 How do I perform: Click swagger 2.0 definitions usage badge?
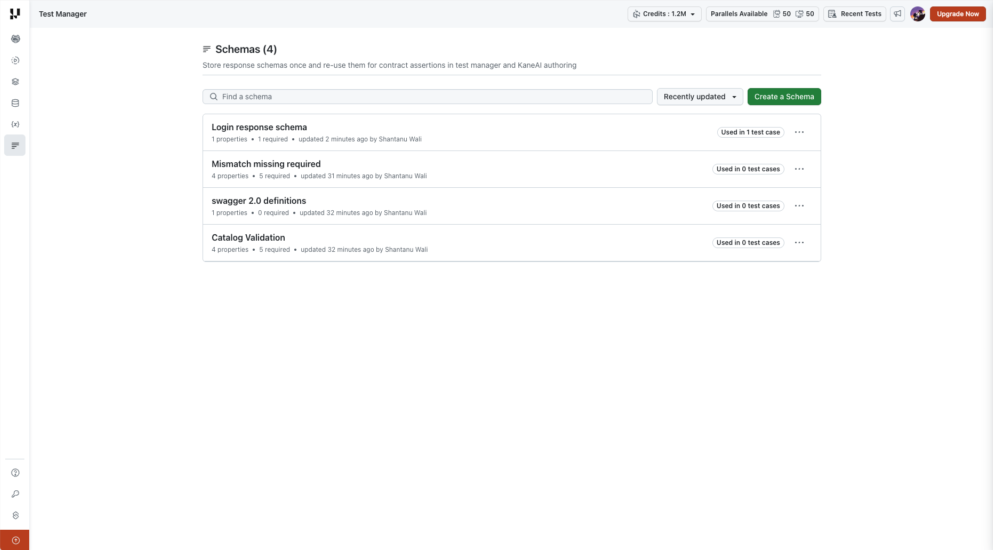[748, 206]
